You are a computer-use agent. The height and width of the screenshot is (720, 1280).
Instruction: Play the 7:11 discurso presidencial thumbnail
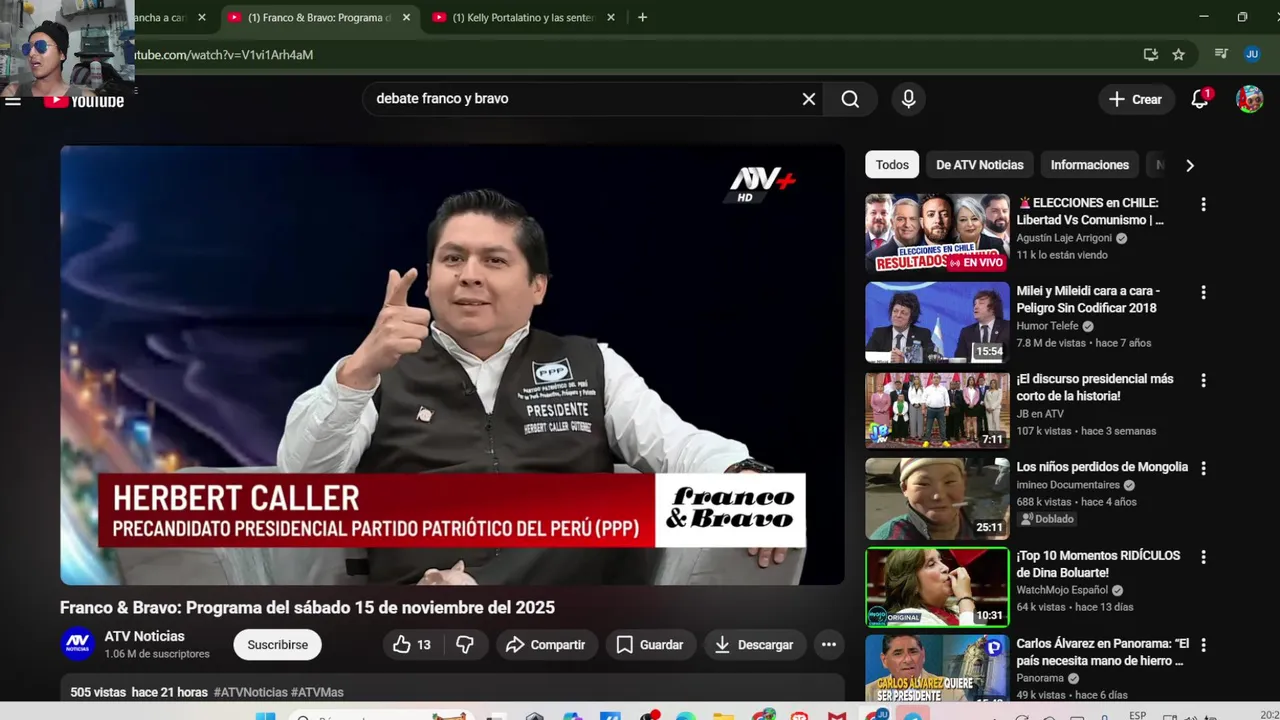click(937, 410)
